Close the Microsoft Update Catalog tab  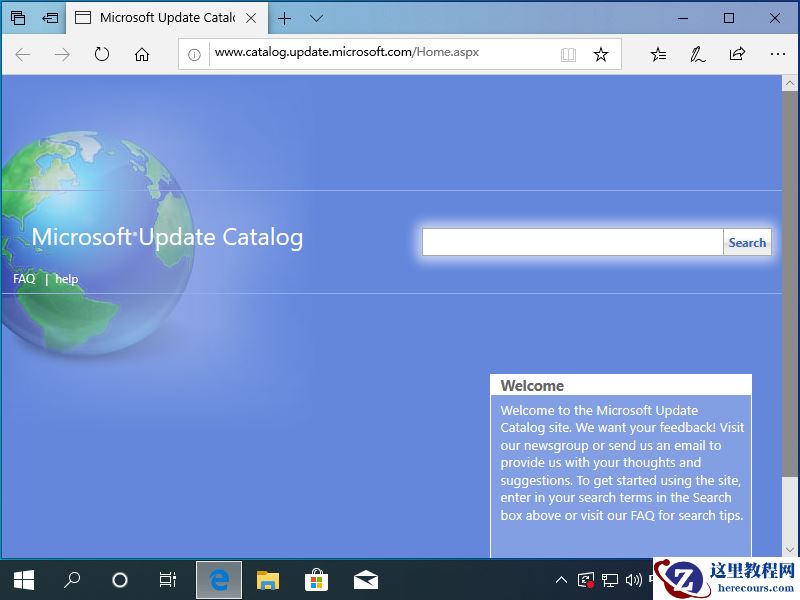pos(251,18)
